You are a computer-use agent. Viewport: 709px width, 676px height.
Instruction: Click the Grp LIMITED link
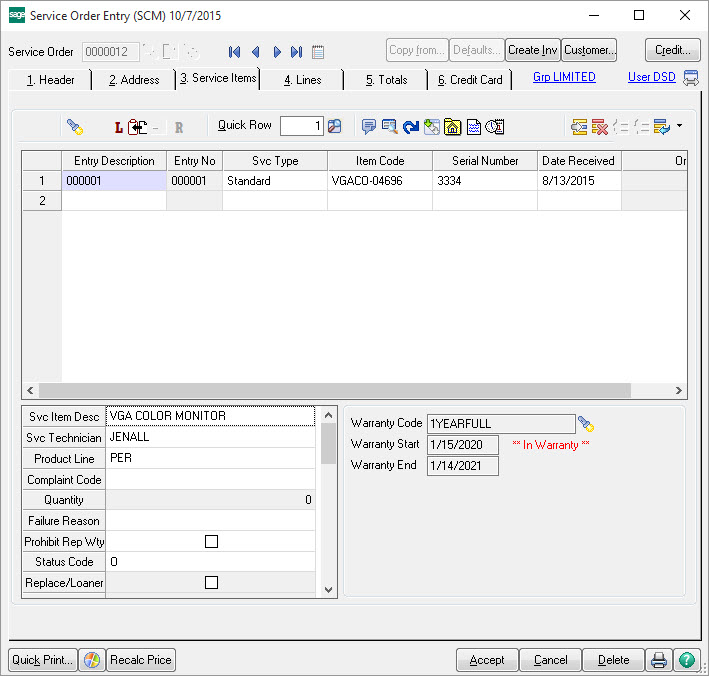pos(564,77)
